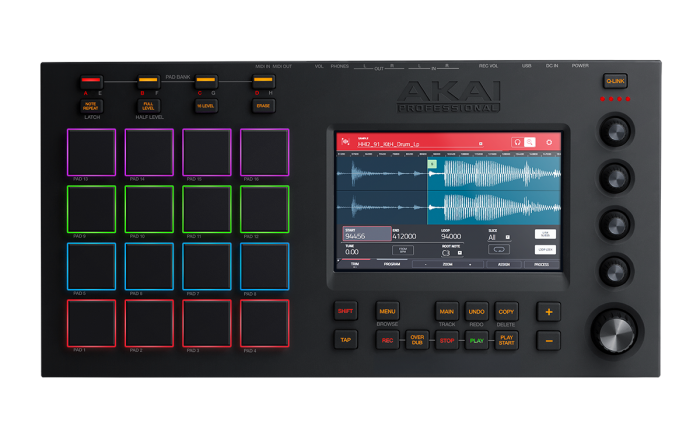
Task: Toggle the Note Repeat button
Action: [x=91, y=106]
